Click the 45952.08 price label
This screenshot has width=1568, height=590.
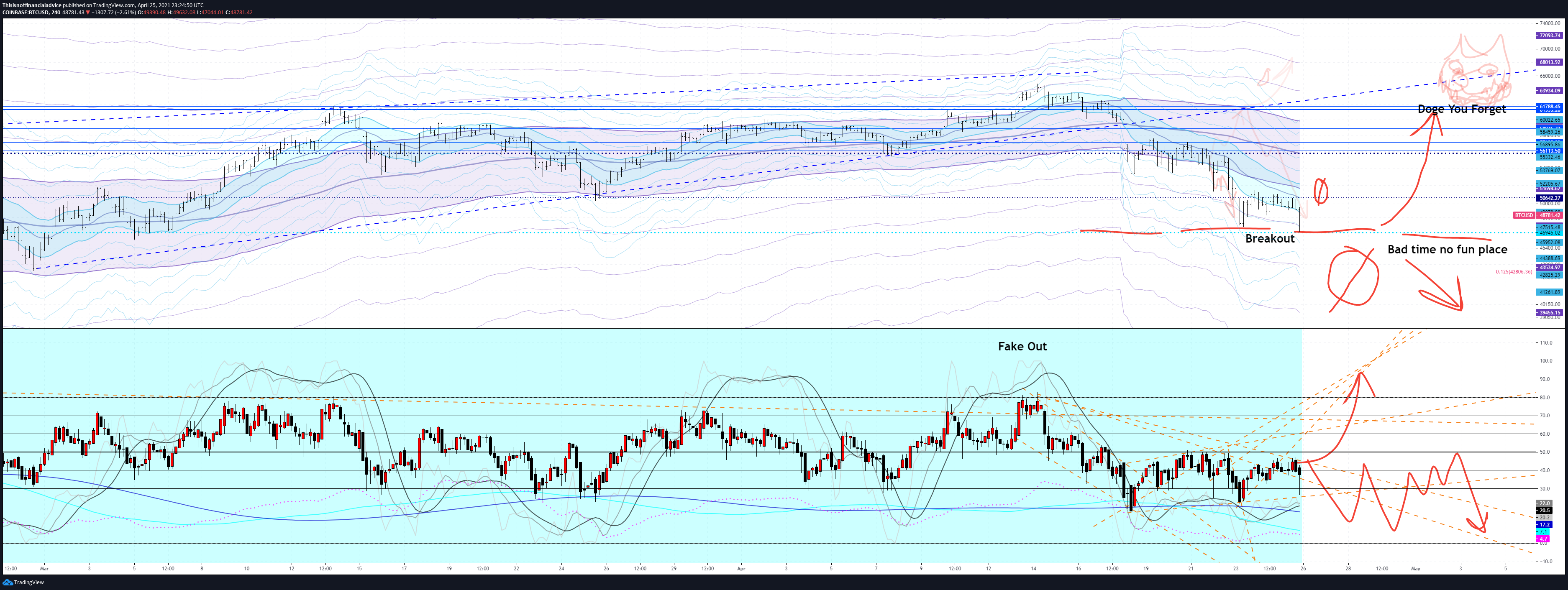click(x=1550, y=242)
